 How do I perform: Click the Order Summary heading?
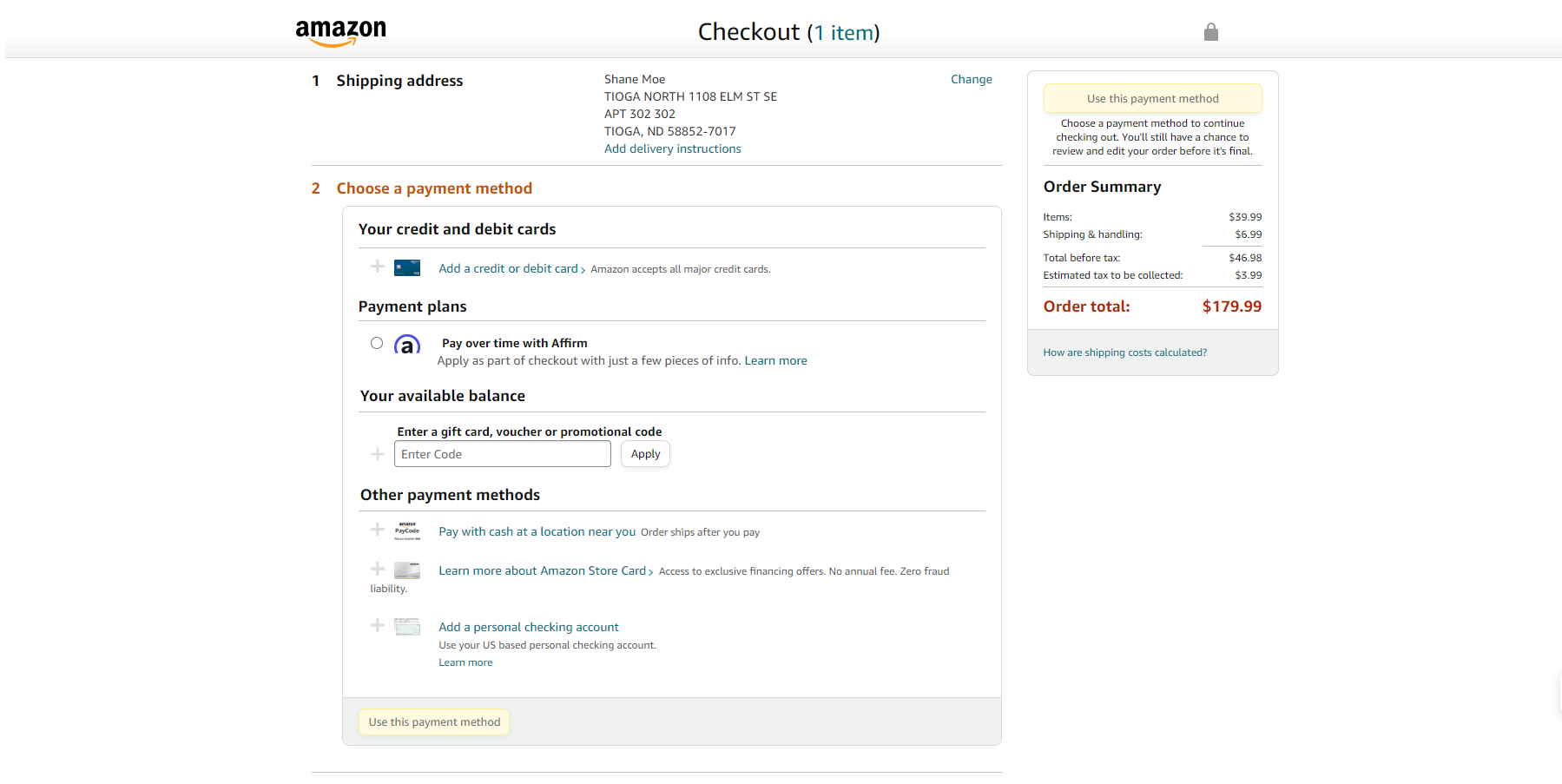[1102, 187]
